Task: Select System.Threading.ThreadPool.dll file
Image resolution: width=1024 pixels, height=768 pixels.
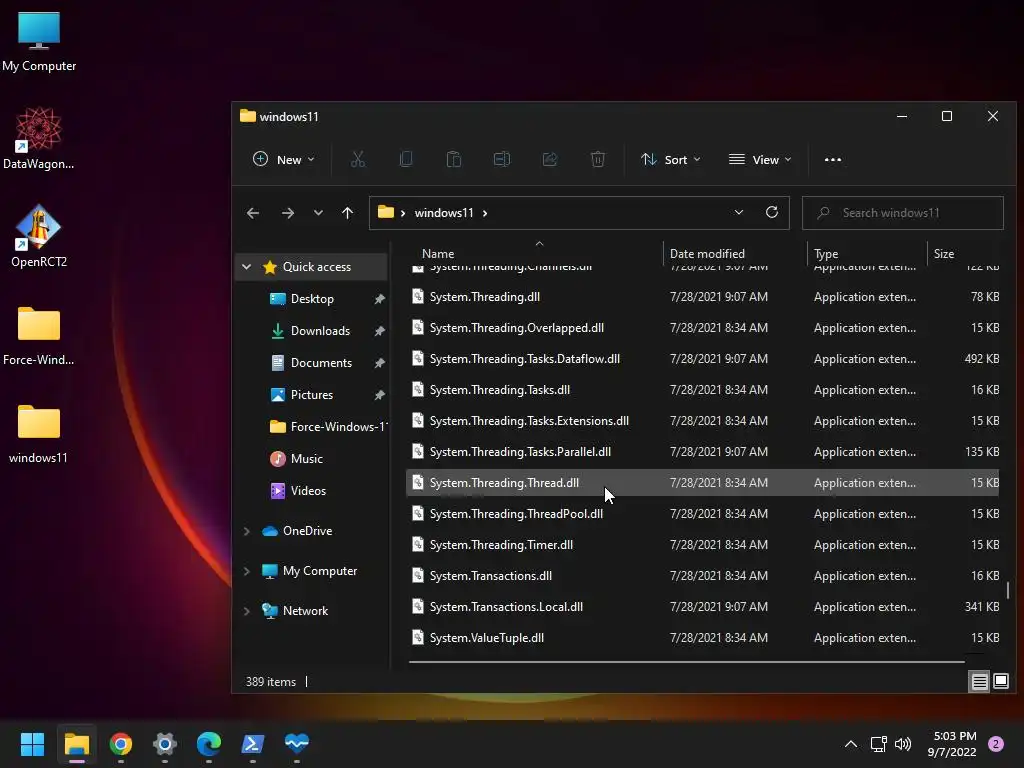Action: click(702, 514)
